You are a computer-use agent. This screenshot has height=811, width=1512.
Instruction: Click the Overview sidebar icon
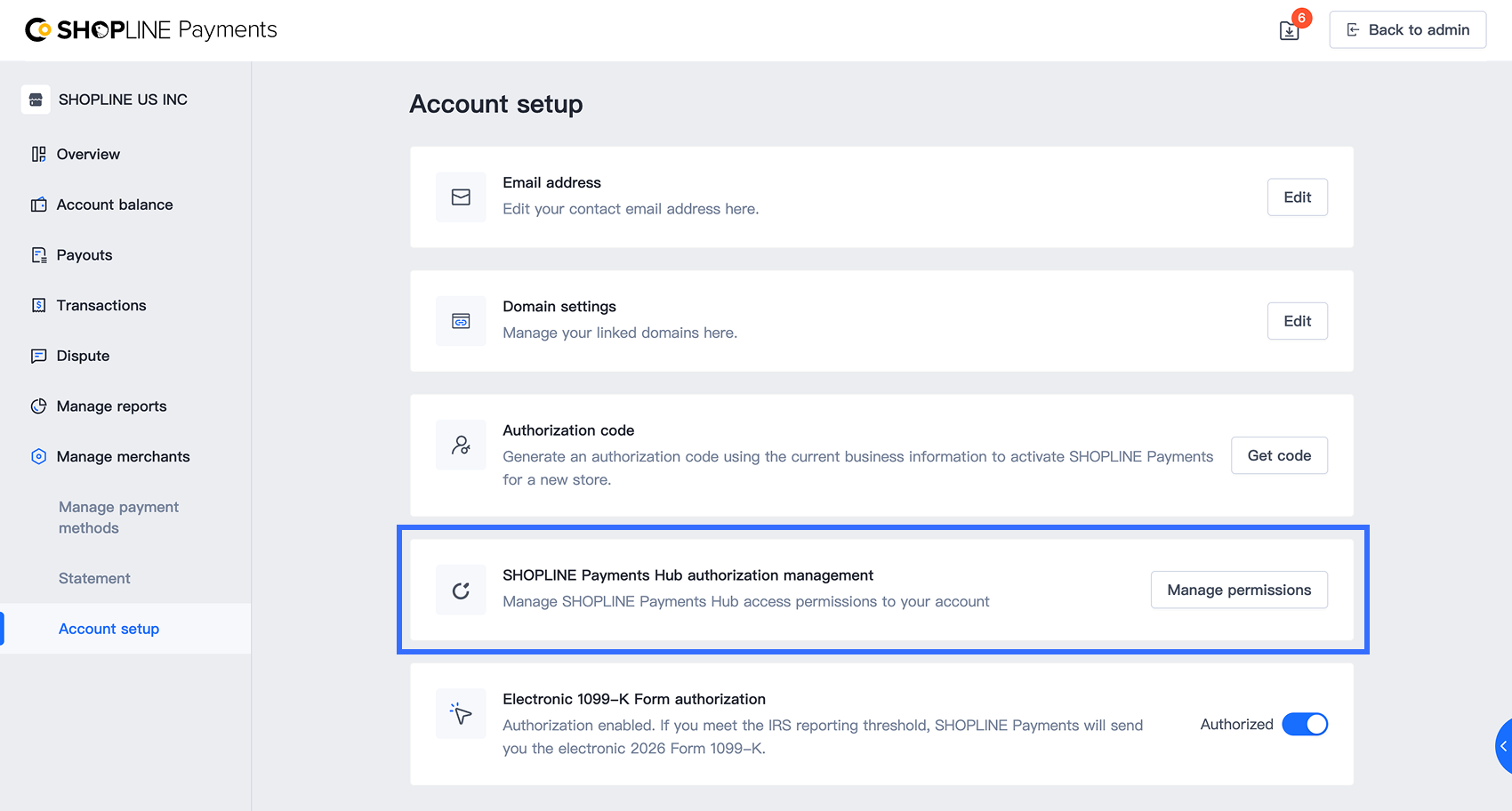[x=38, y=154]
